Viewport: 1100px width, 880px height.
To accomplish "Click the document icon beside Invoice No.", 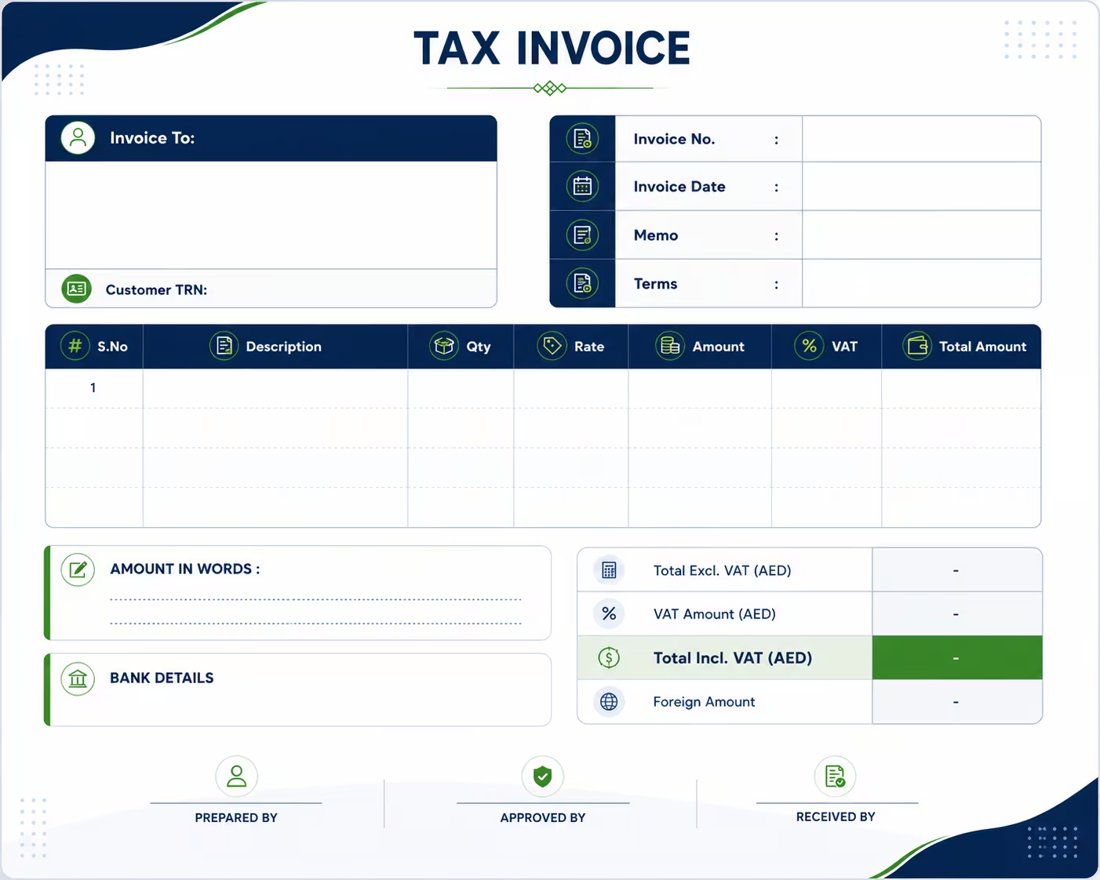I will click(x=582, y=138).
